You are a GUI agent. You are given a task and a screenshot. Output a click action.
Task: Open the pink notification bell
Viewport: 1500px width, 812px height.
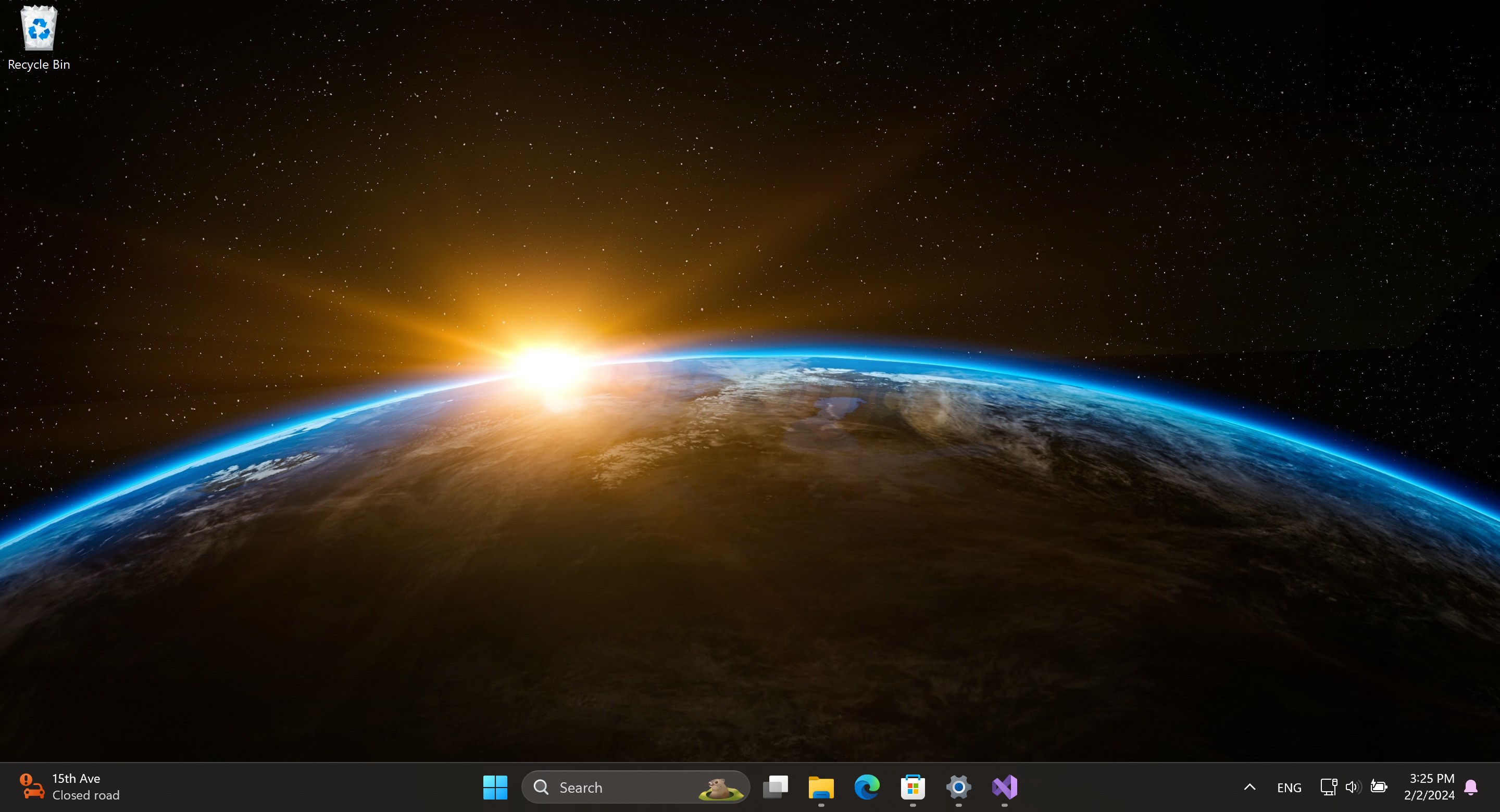point(1471,787)
